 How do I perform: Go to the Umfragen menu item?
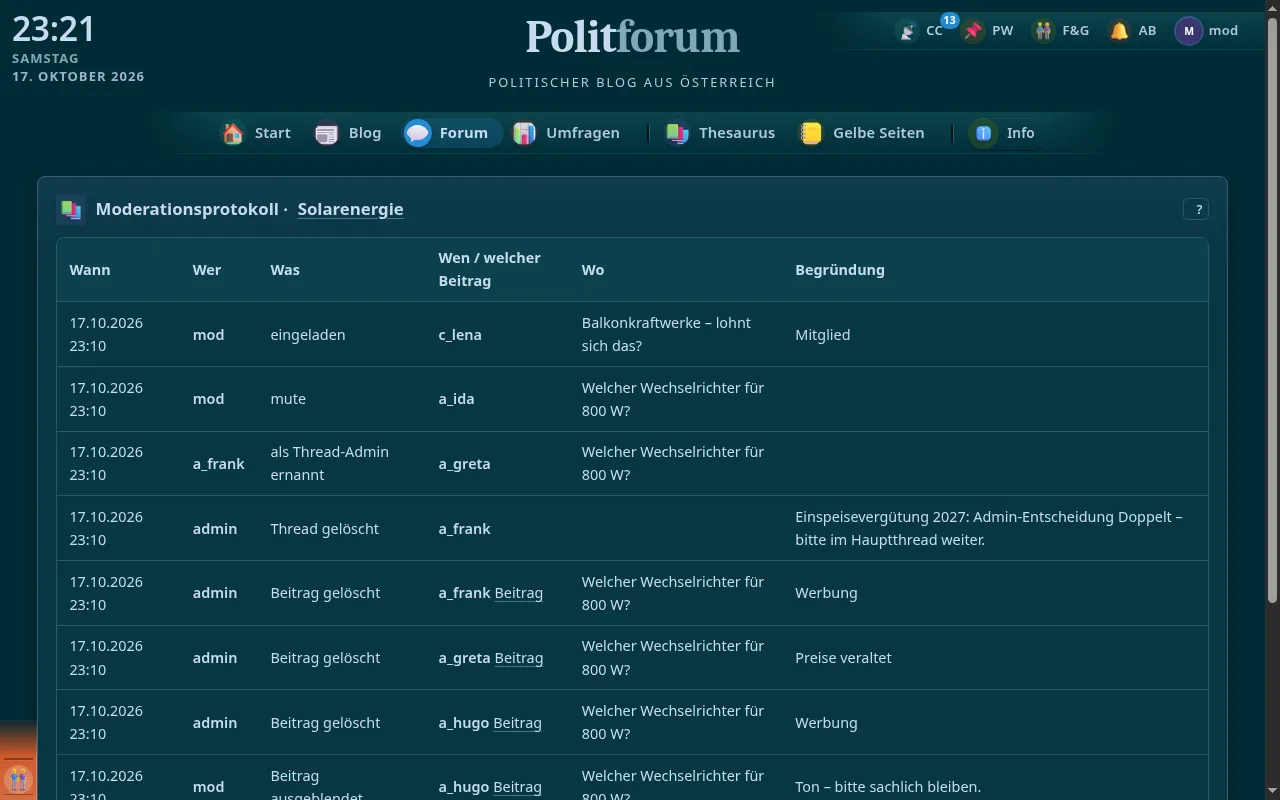(567, 133)
